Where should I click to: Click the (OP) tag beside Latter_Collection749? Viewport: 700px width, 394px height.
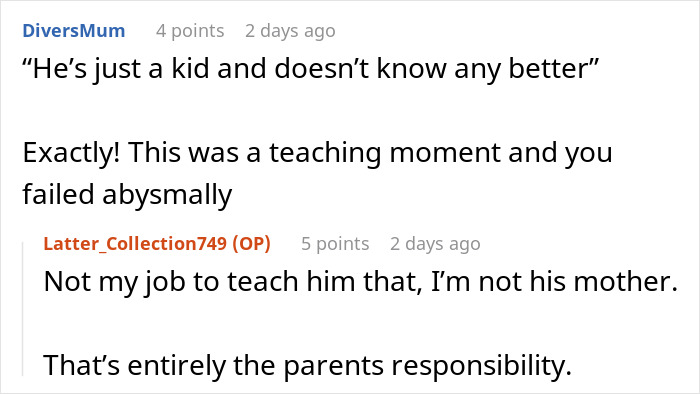tap(251, 244)
